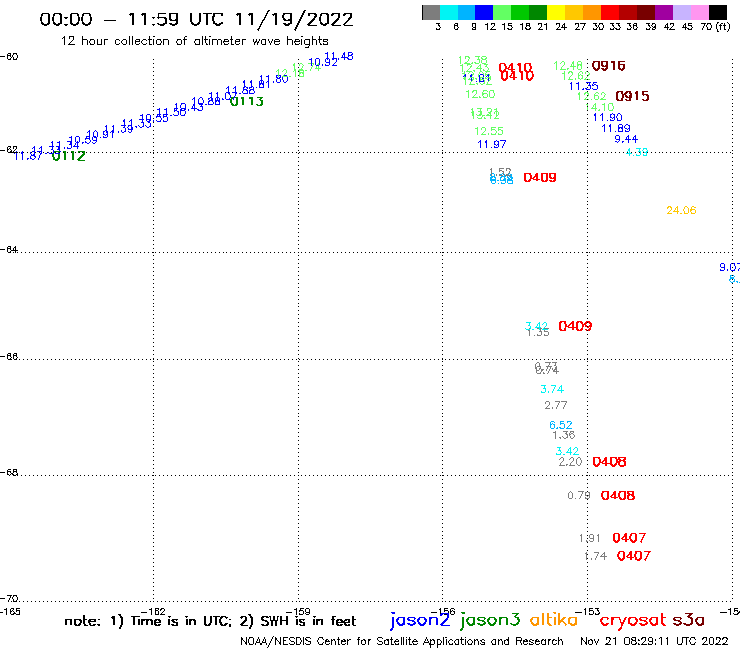Screen dimensions: 740x650
Task: Select the blue value "11.48" at track top
Action: [339, 56]
